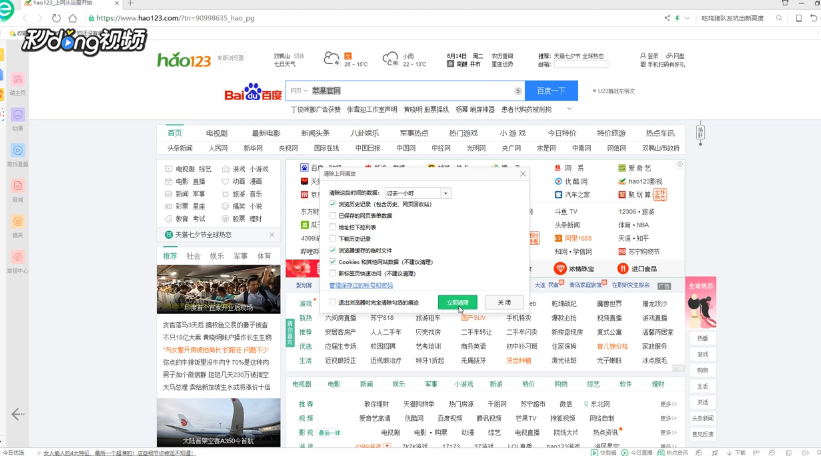Open a new tab with the plus icon
The width and height of the screenshot is (821, 456).
[130, 3]
